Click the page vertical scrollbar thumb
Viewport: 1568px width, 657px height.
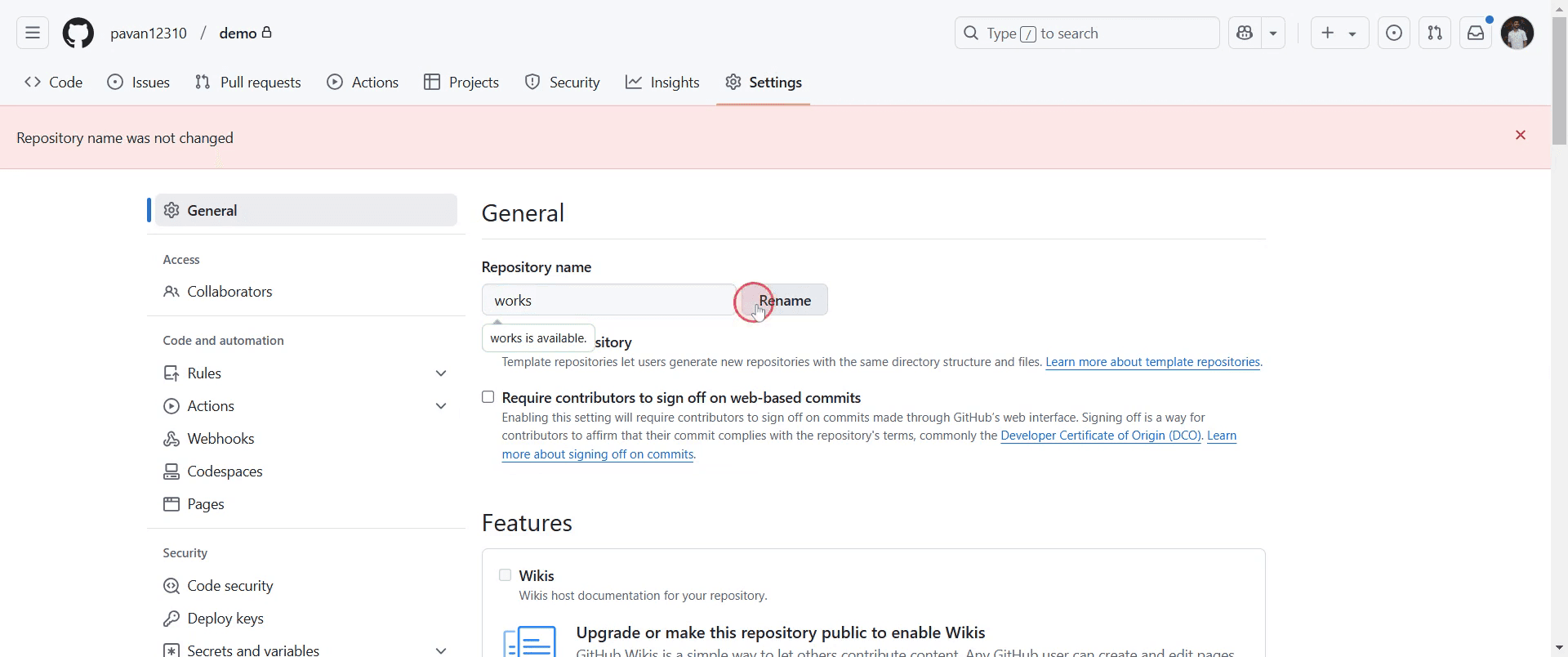pos(1559,79)
